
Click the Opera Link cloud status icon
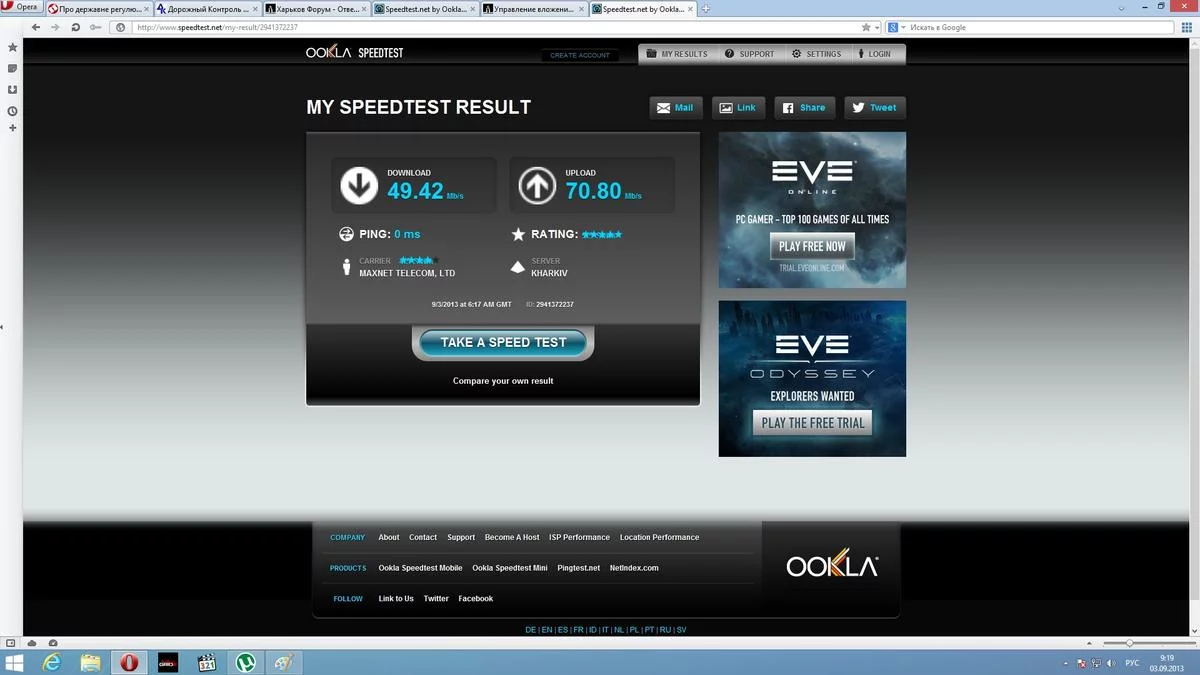pos(31,643)
